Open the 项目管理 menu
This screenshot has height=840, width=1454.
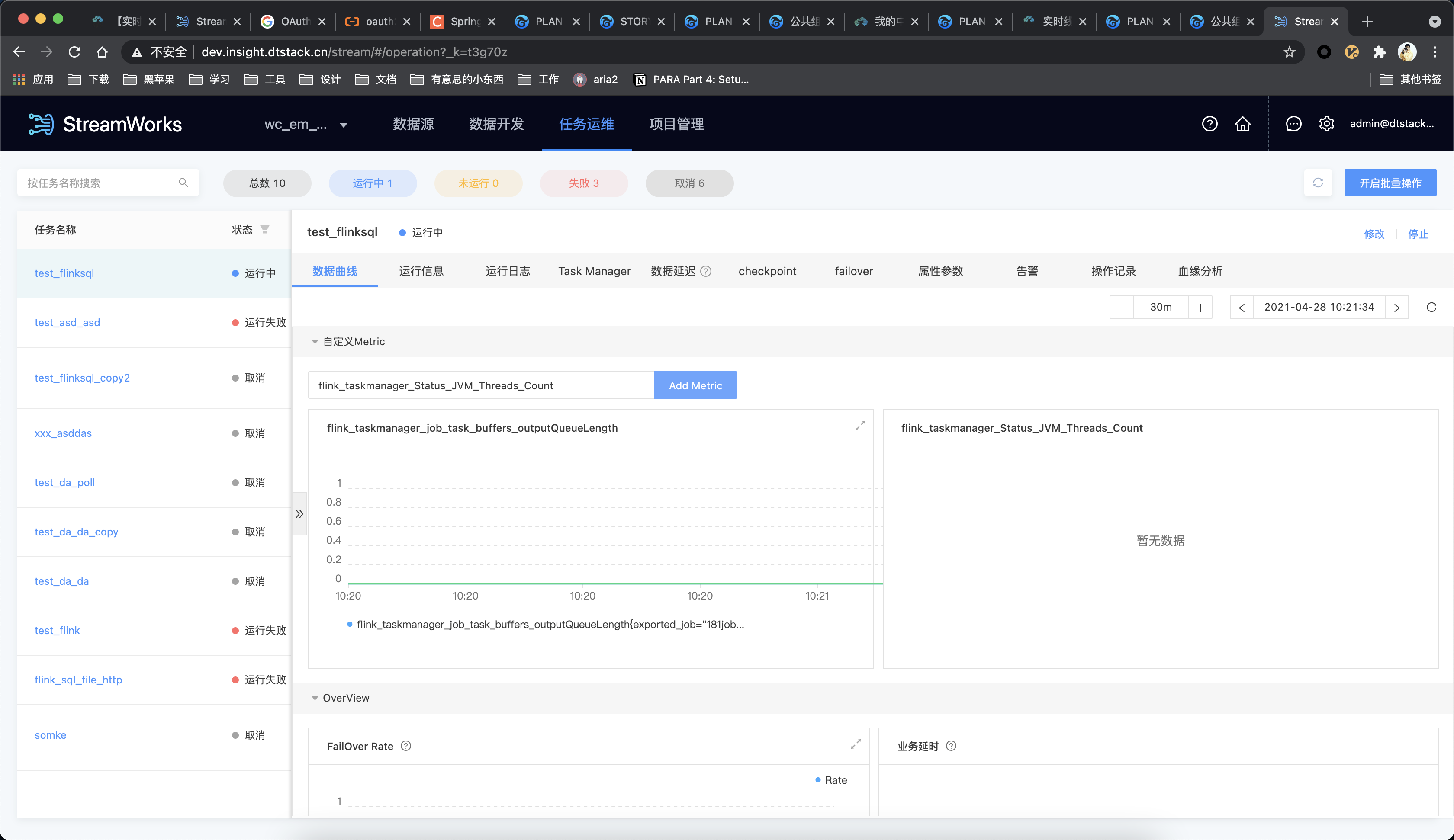(676, 124)
